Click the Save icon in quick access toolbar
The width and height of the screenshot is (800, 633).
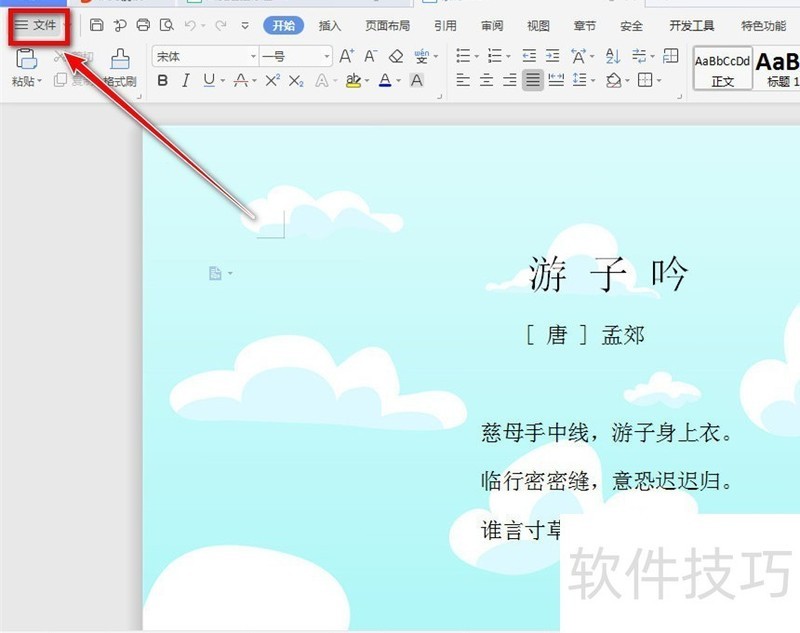pos(96,25)
